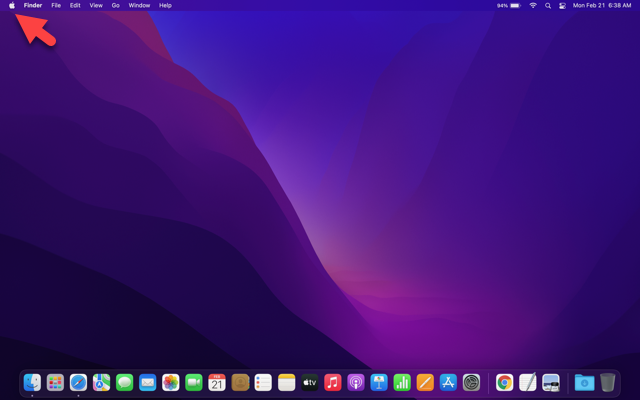
Task: Launch Google Chrome from the Dock
Action: (504, 382)
